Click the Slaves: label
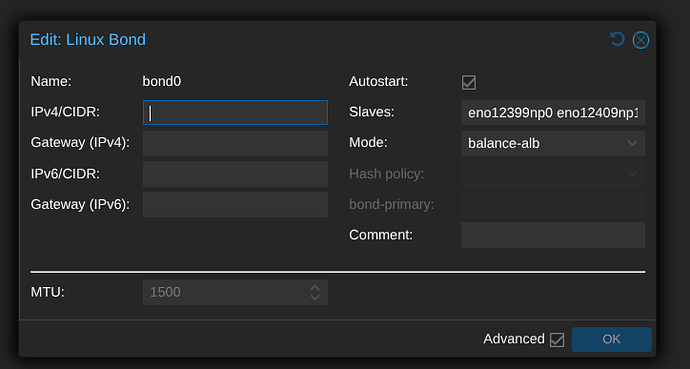Viewport: 690px width, 369px height. pos(372,113)
